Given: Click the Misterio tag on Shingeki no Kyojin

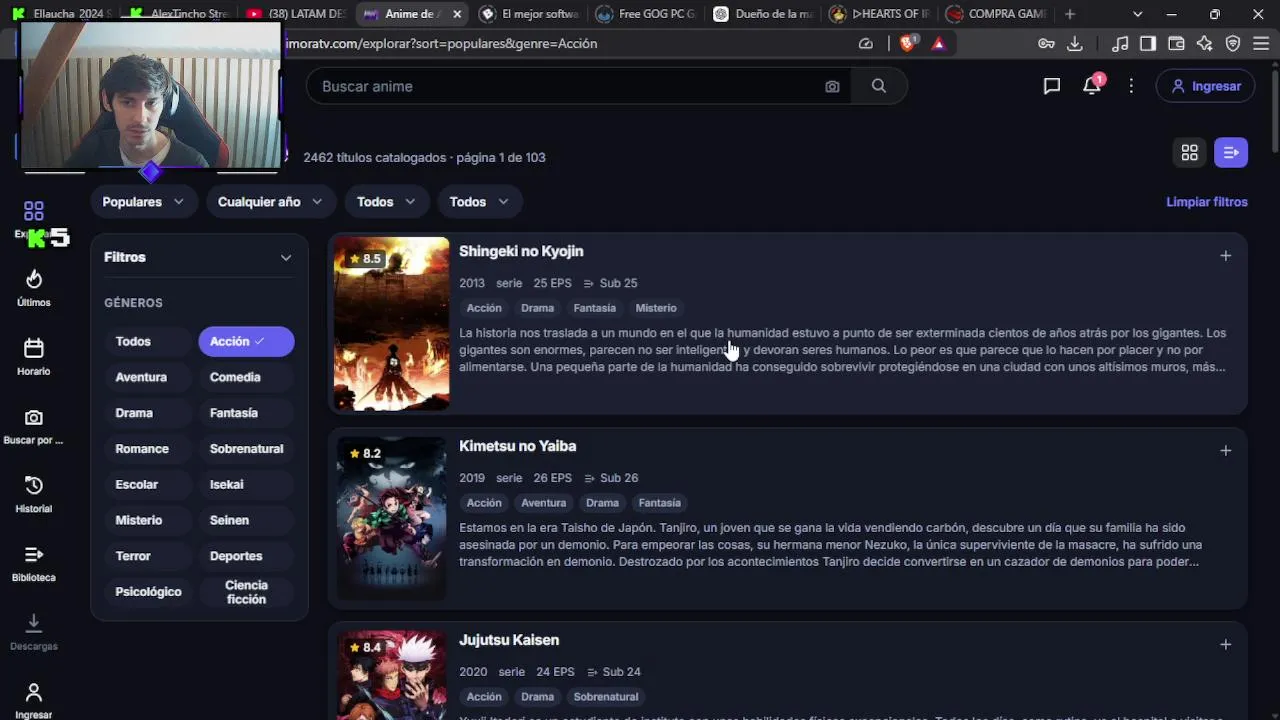Looking at the screenshot, I should coord(656,308).
